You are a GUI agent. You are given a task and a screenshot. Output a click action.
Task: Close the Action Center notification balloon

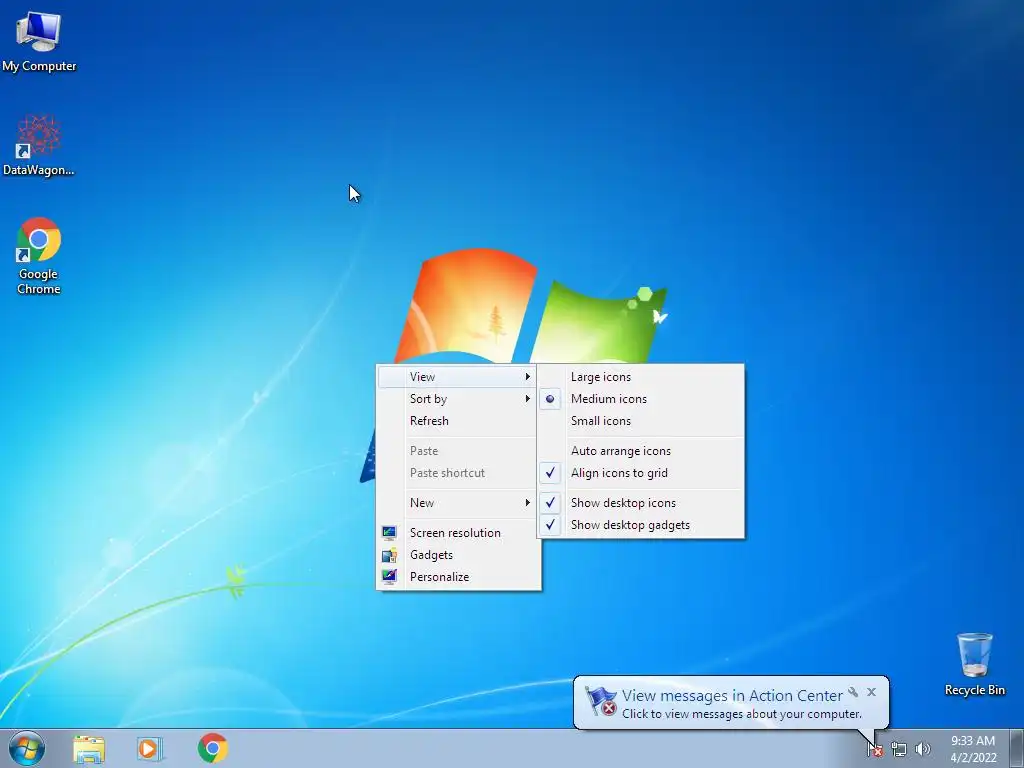pos(871,692)
